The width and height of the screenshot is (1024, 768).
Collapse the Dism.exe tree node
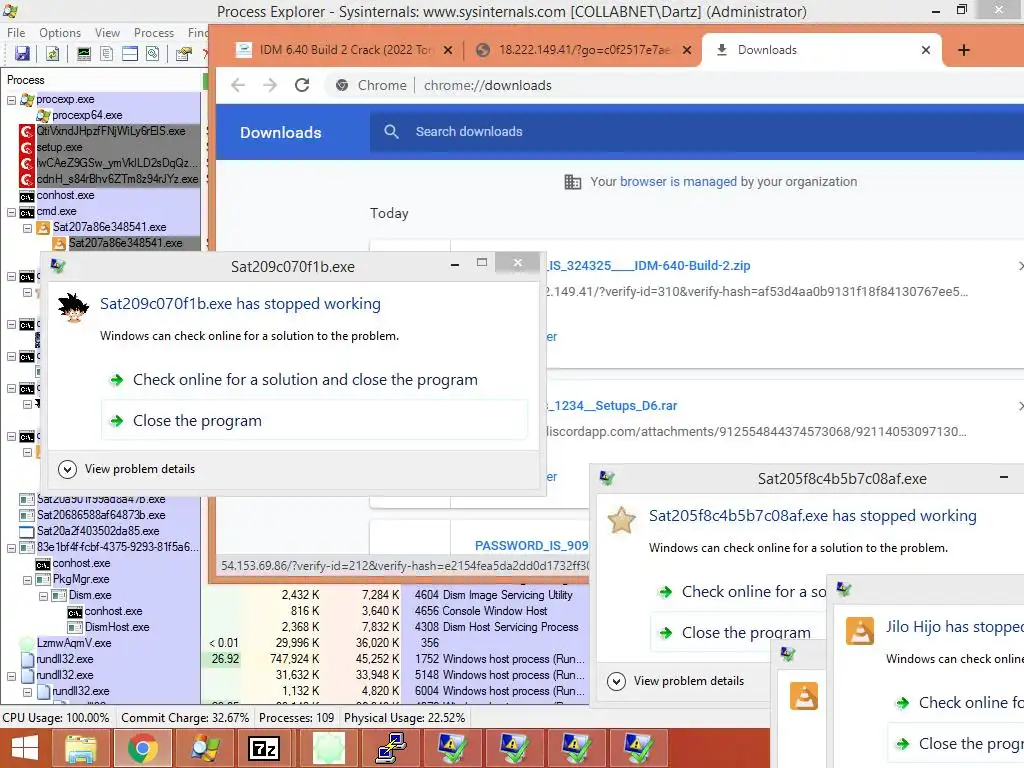(43, 596)
